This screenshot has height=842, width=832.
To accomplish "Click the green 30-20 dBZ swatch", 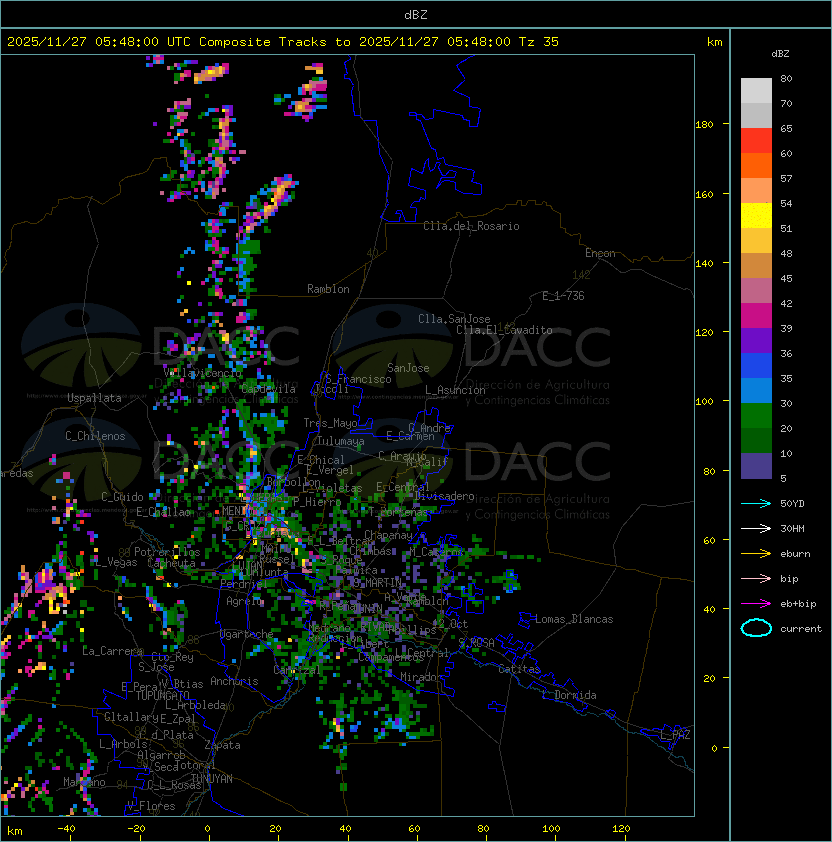I will click(x=756, y=415).
